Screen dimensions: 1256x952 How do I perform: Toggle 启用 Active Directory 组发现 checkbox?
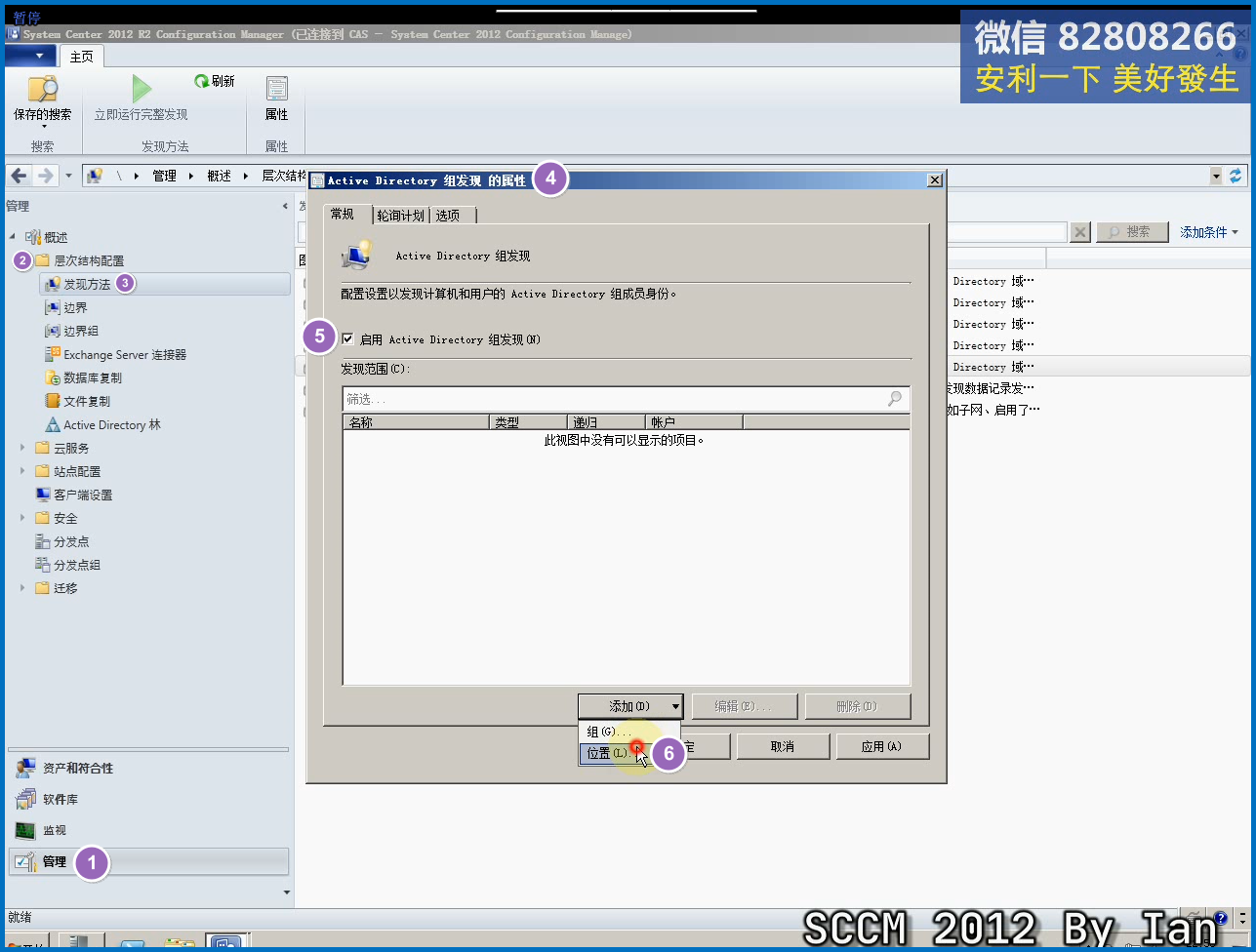point(348,339)
